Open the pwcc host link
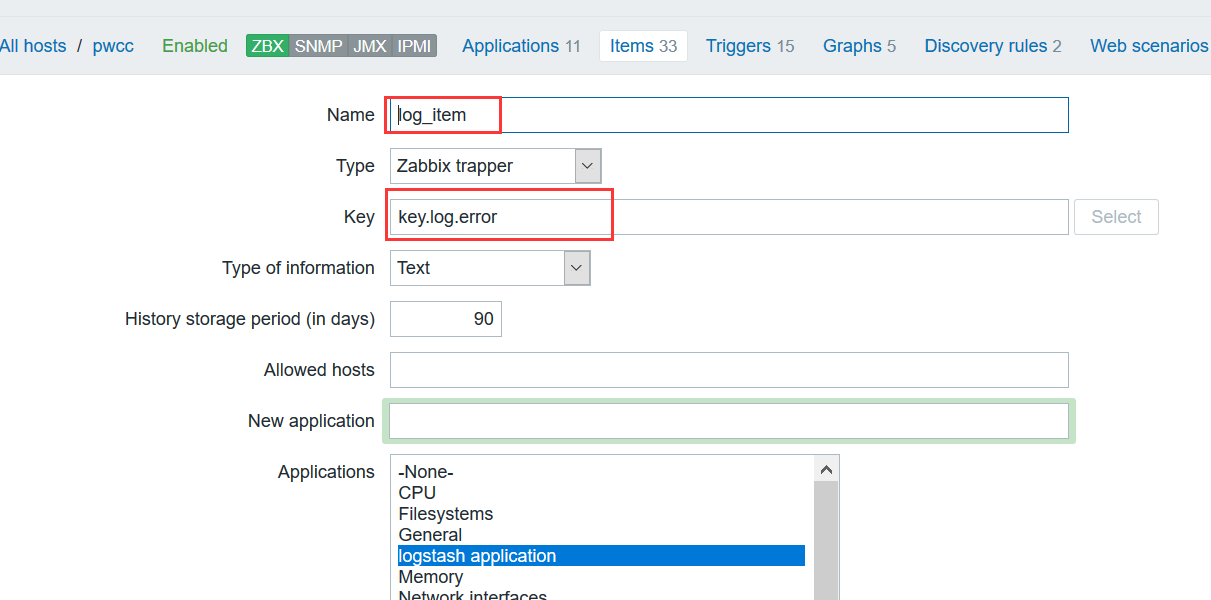This screenshot has width=1211, height=600. (113, 46)
